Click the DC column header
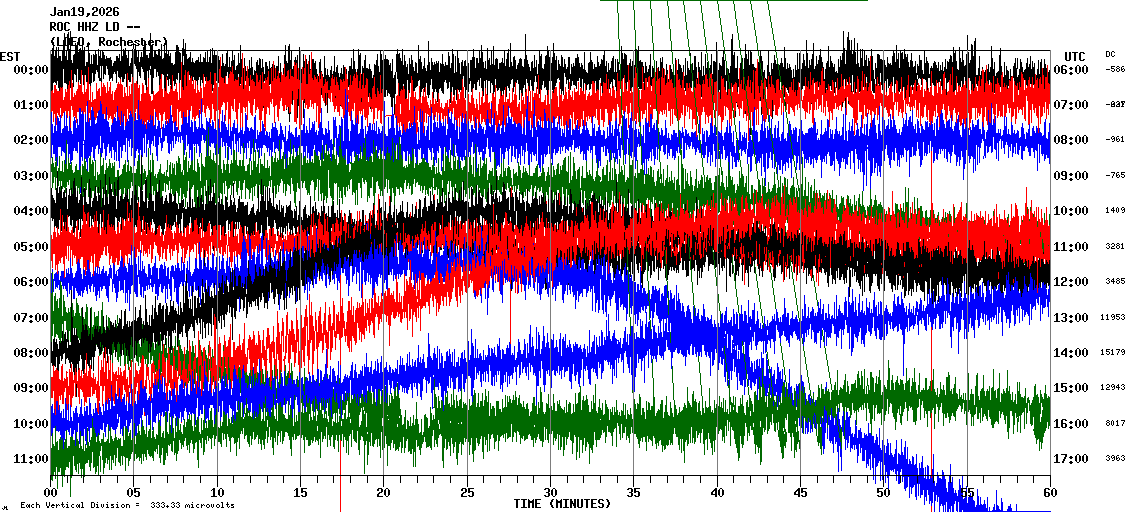This screenshot has width=1130, height=519. pos(1110,54)
